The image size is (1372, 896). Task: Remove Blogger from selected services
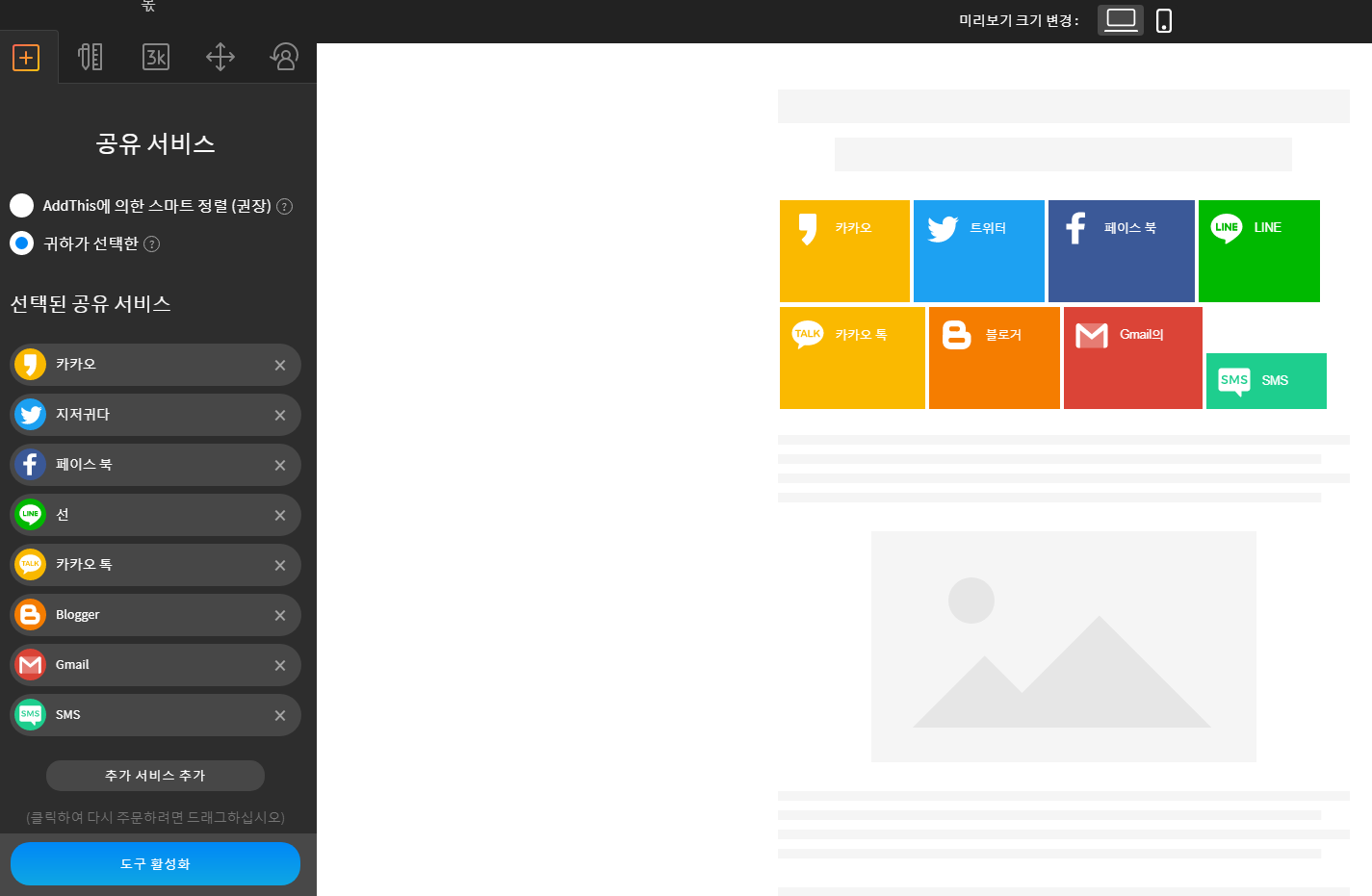(280, 616)
